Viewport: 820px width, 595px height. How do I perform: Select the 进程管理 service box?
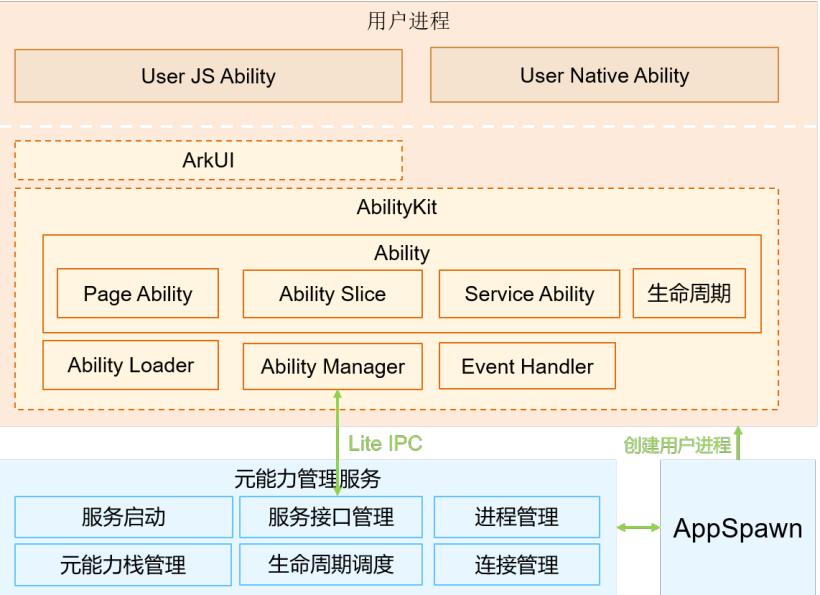click(x=516, y=518)
